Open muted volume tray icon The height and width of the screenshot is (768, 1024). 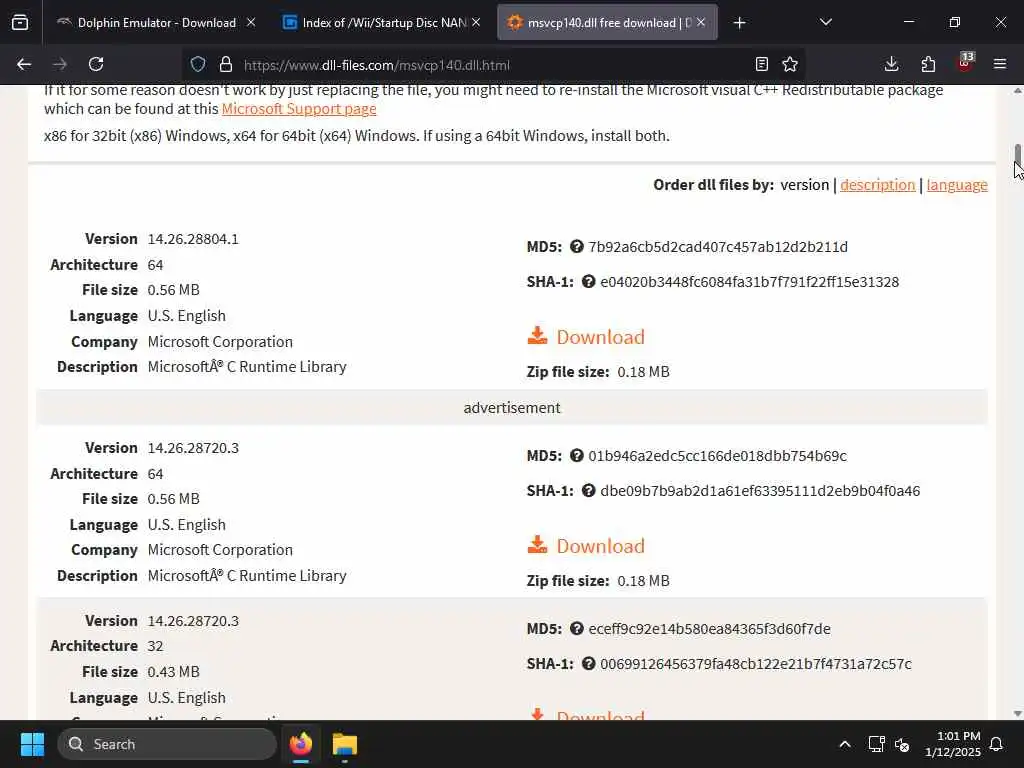[902, 744]
